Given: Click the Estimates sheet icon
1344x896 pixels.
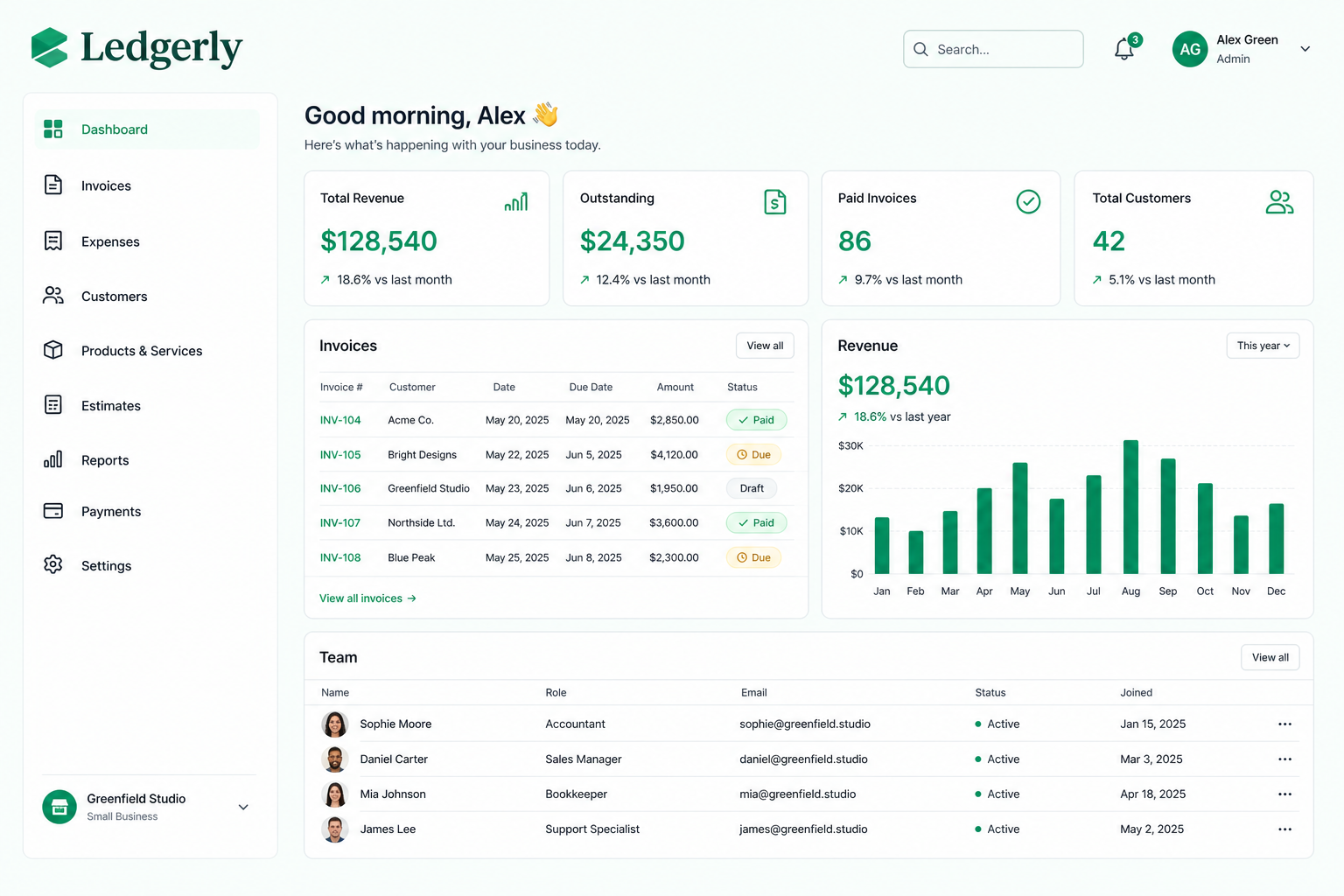Looking at the screenshot, I should tap(53, 404).
